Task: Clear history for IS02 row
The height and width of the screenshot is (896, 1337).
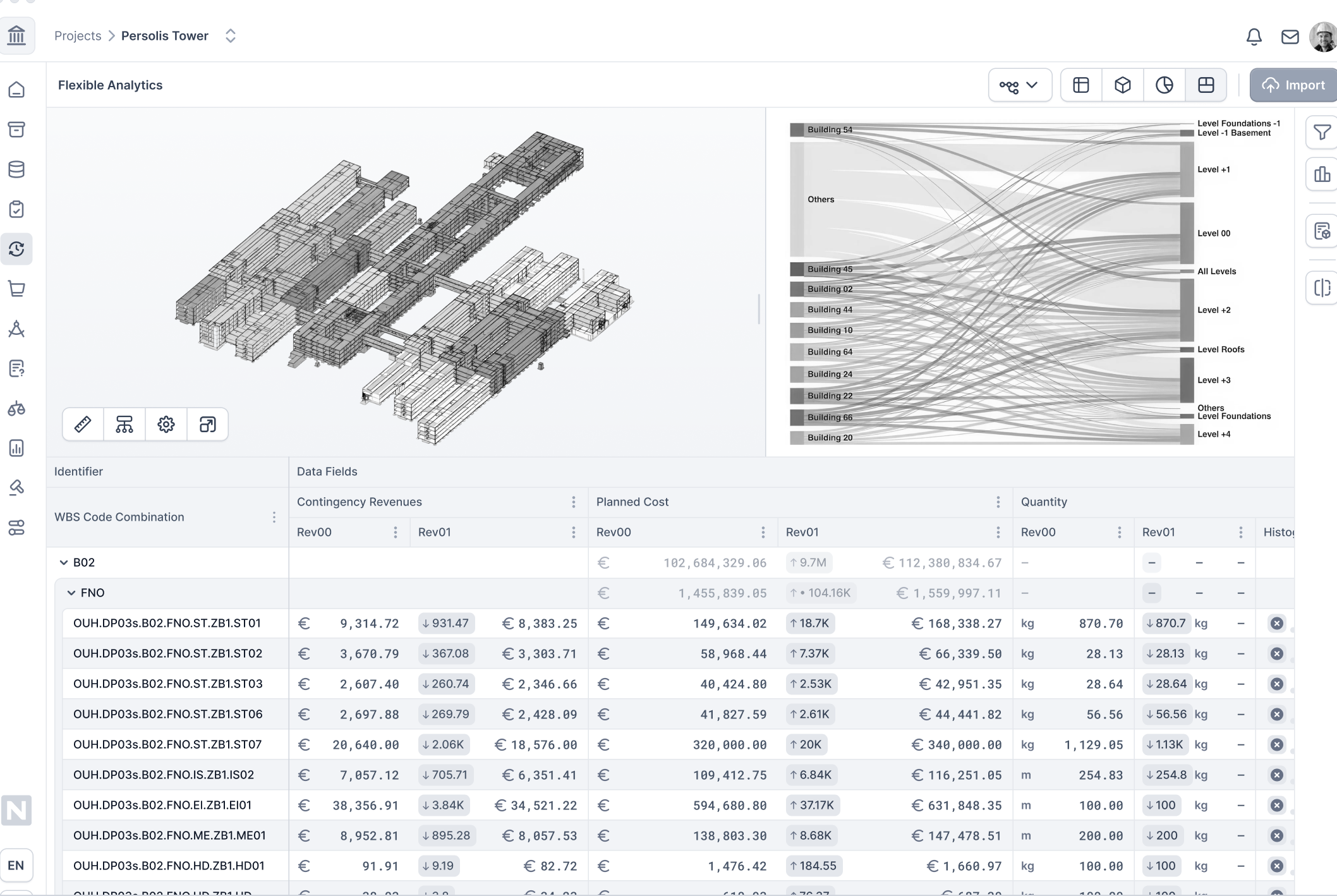Action: point(1277,775)
